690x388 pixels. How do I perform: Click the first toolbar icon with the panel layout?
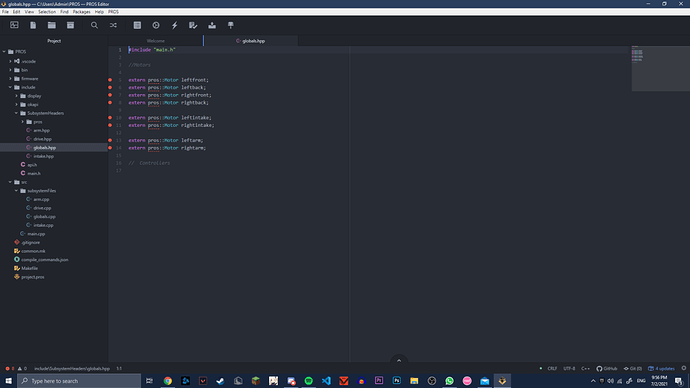[x=14, y=25]
